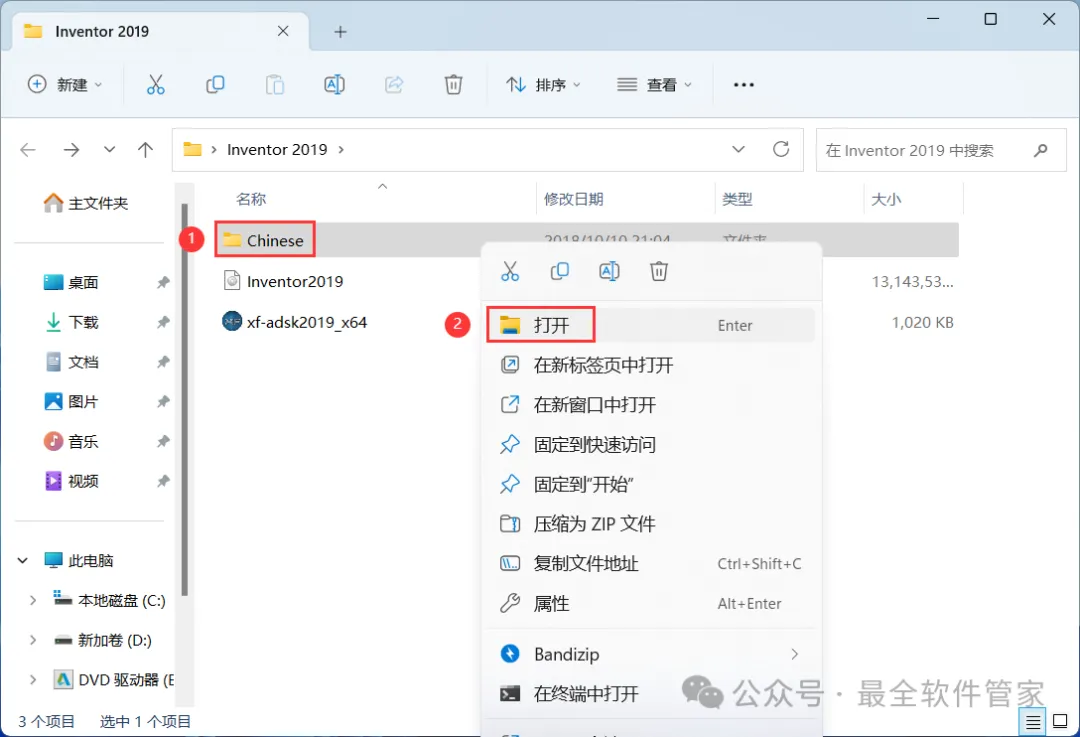Click the Delete icon in the context menu

pos(659,271)
